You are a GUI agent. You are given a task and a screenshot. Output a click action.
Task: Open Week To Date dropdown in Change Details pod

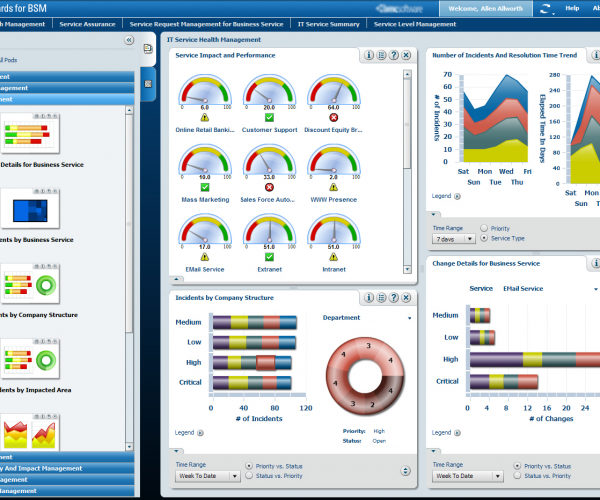click(468, 476)
